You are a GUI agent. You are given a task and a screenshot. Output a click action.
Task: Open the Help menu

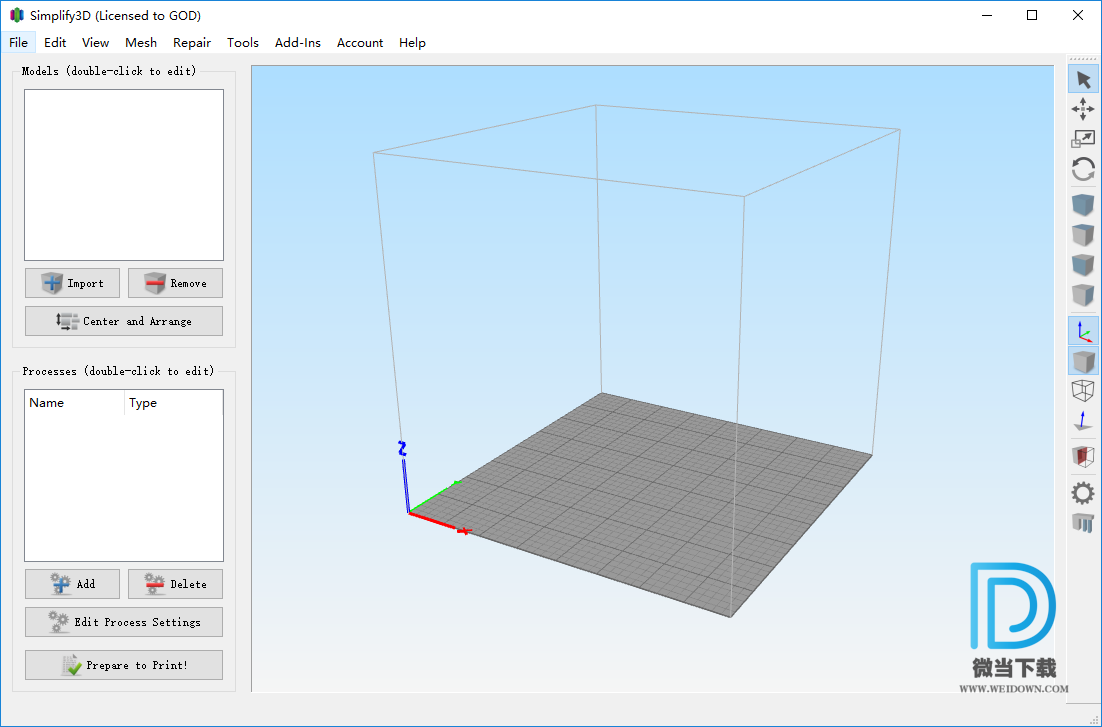(412, 43)
